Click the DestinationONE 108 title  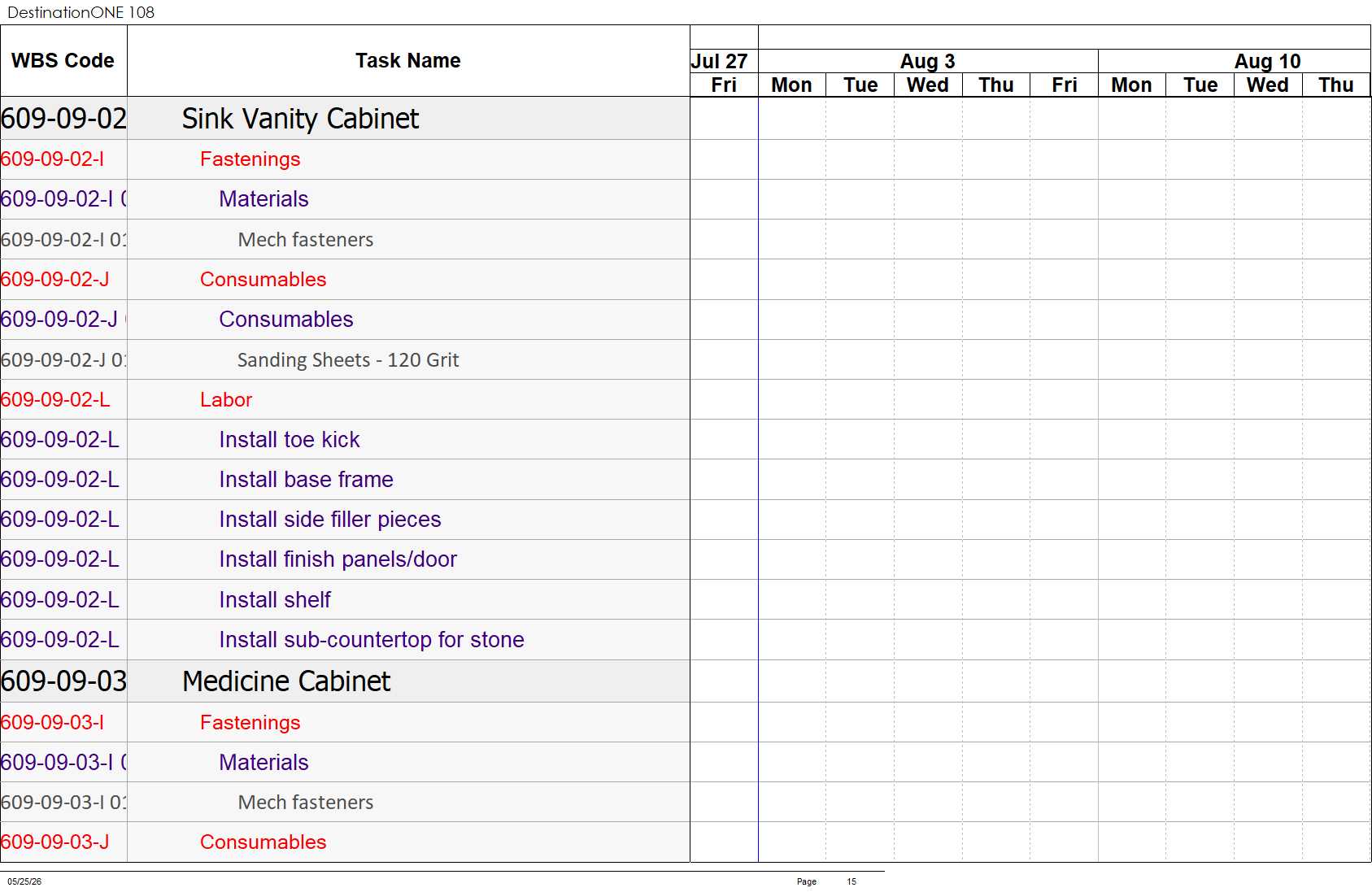click(81, 12)
